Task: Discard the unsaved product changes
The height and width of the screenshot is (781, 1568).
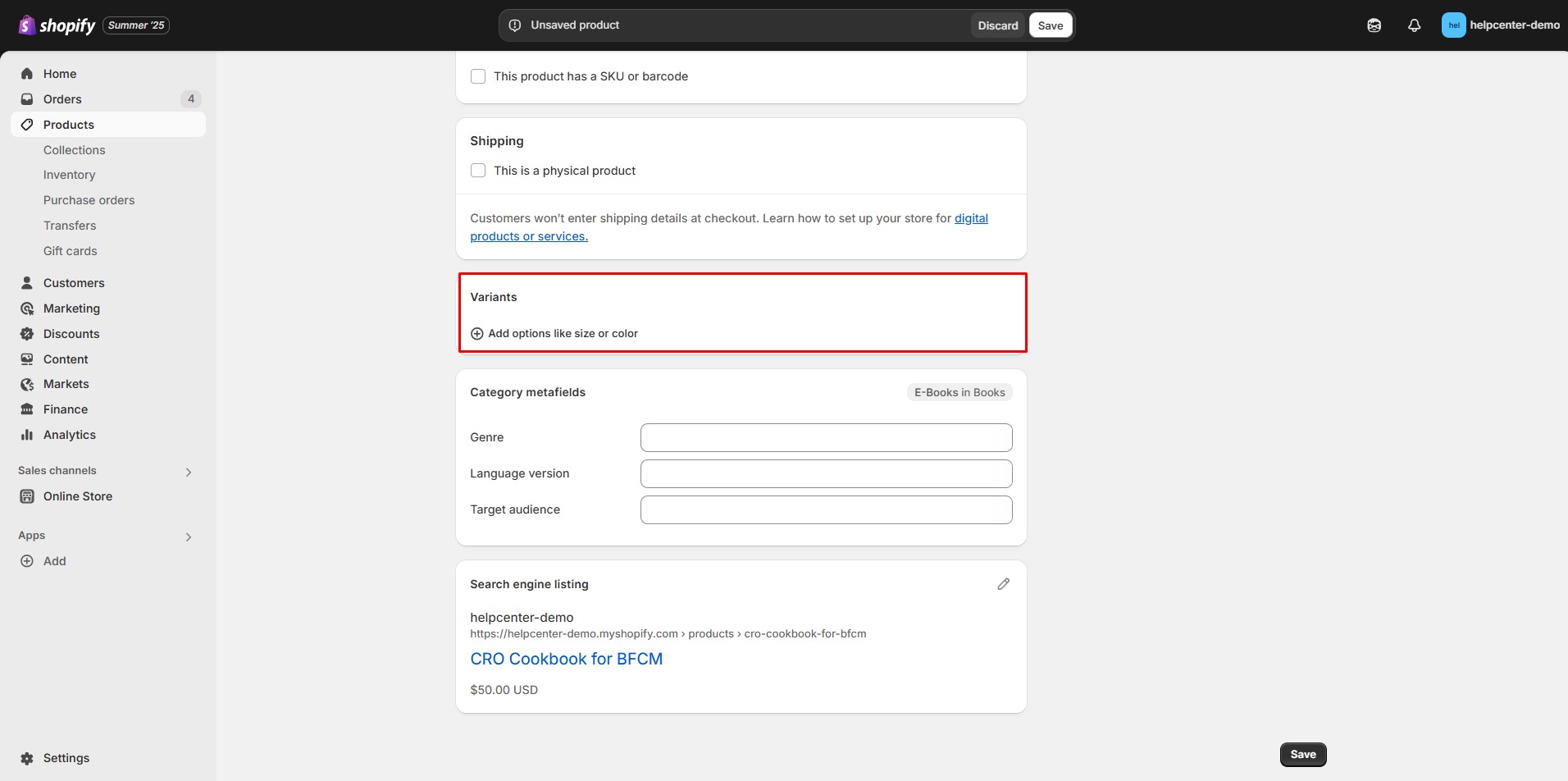Action: click(997, 25)
